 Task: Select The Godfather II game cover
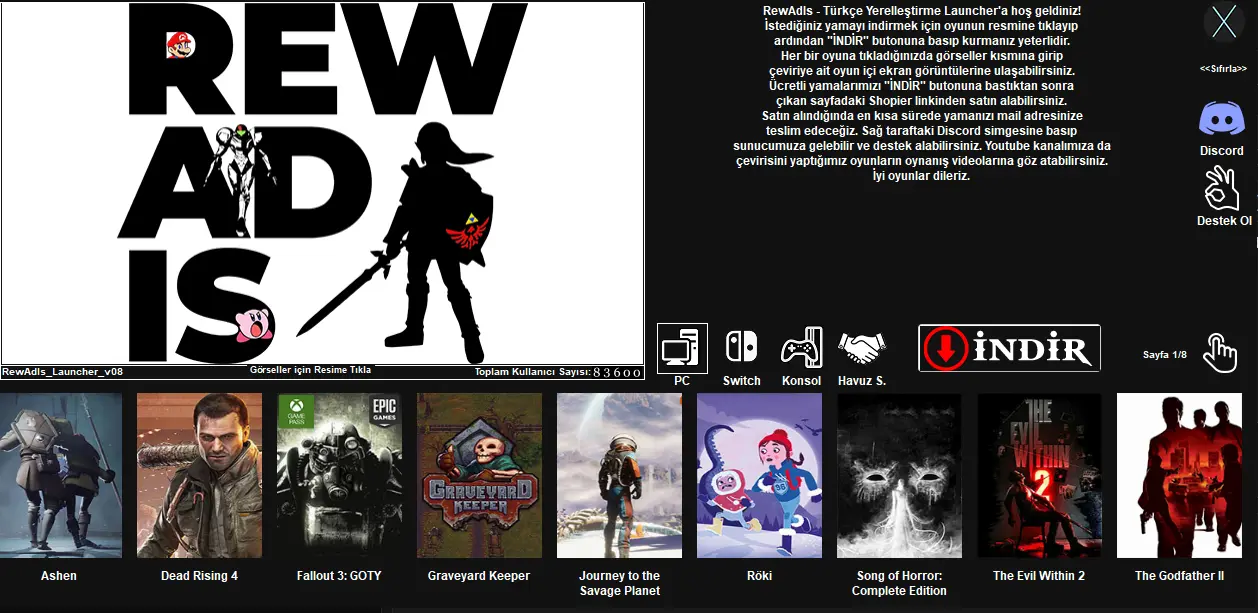click(1179, 475)
